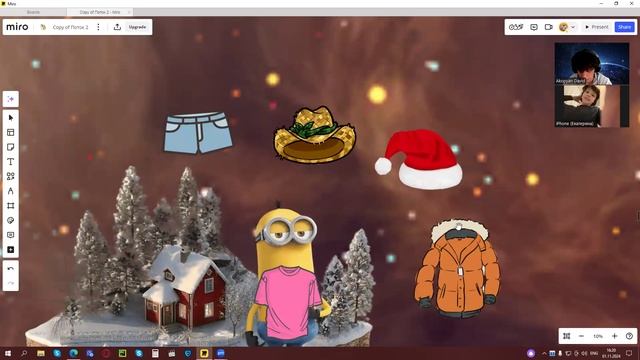Select the blue denim shorts image

198,133
